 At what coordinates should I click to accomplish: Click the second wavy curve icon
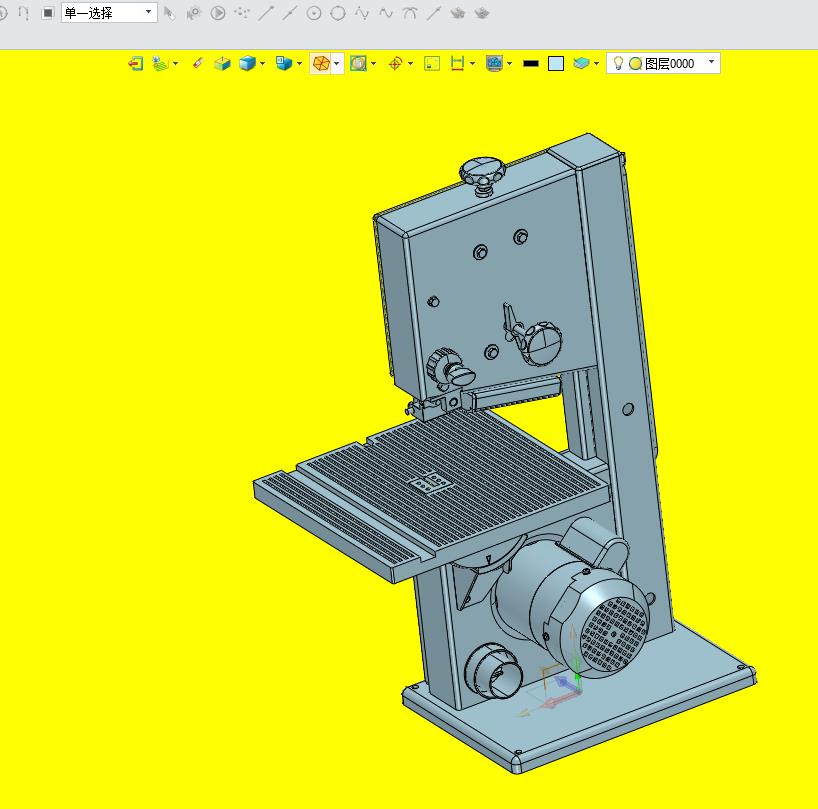click(386, 13)
